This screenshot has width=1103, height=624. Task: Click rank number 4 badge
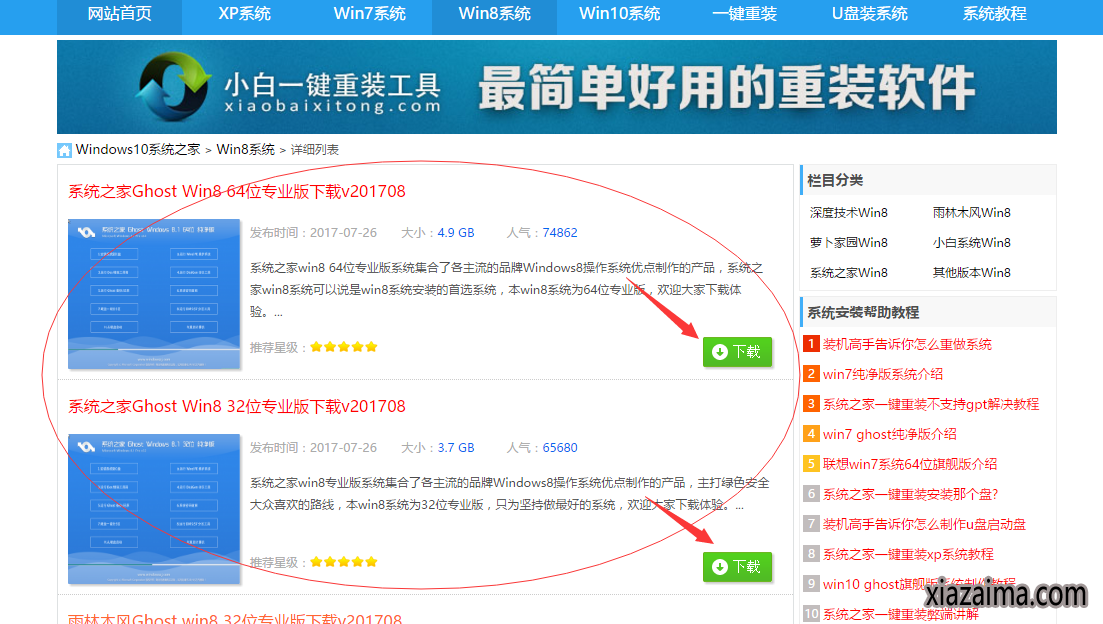(811, 433)
